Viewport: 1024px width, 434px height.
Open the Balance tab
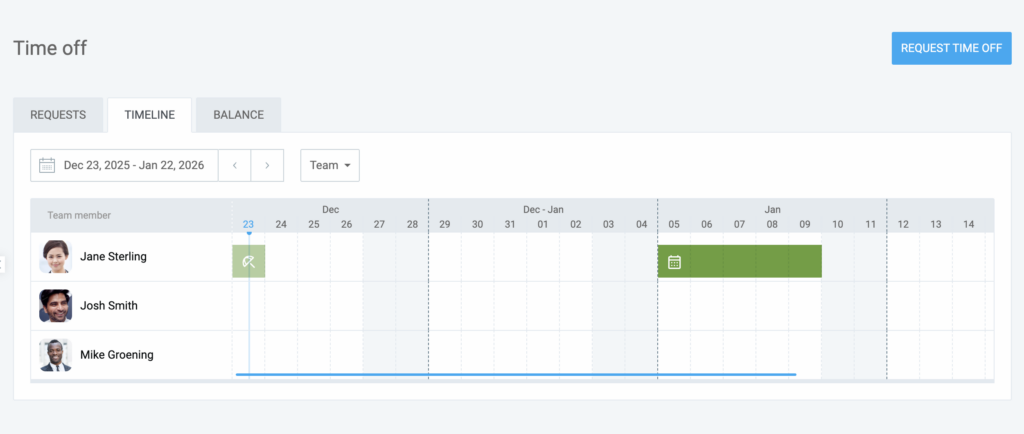click(238, 115)
